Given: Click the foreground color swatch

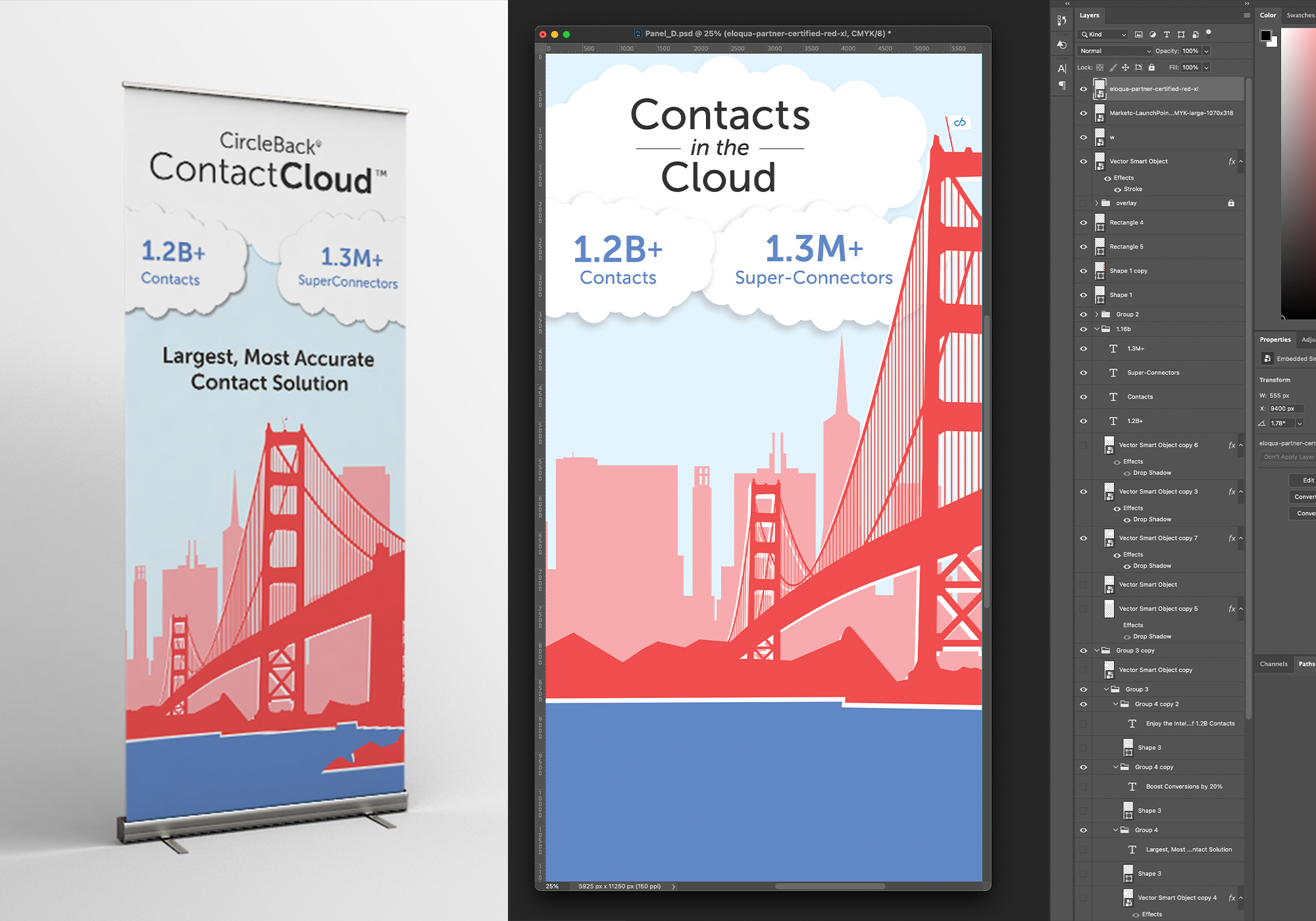Looking at the screenshot, I should click(x=1265, y=36).
